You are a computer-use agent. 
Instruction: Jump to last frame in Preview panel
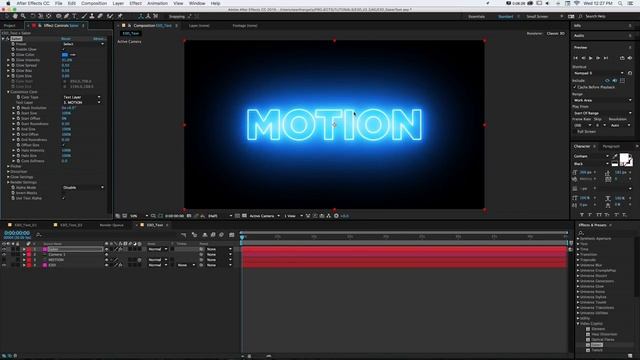pyautogui.click(x=606, y=58)
